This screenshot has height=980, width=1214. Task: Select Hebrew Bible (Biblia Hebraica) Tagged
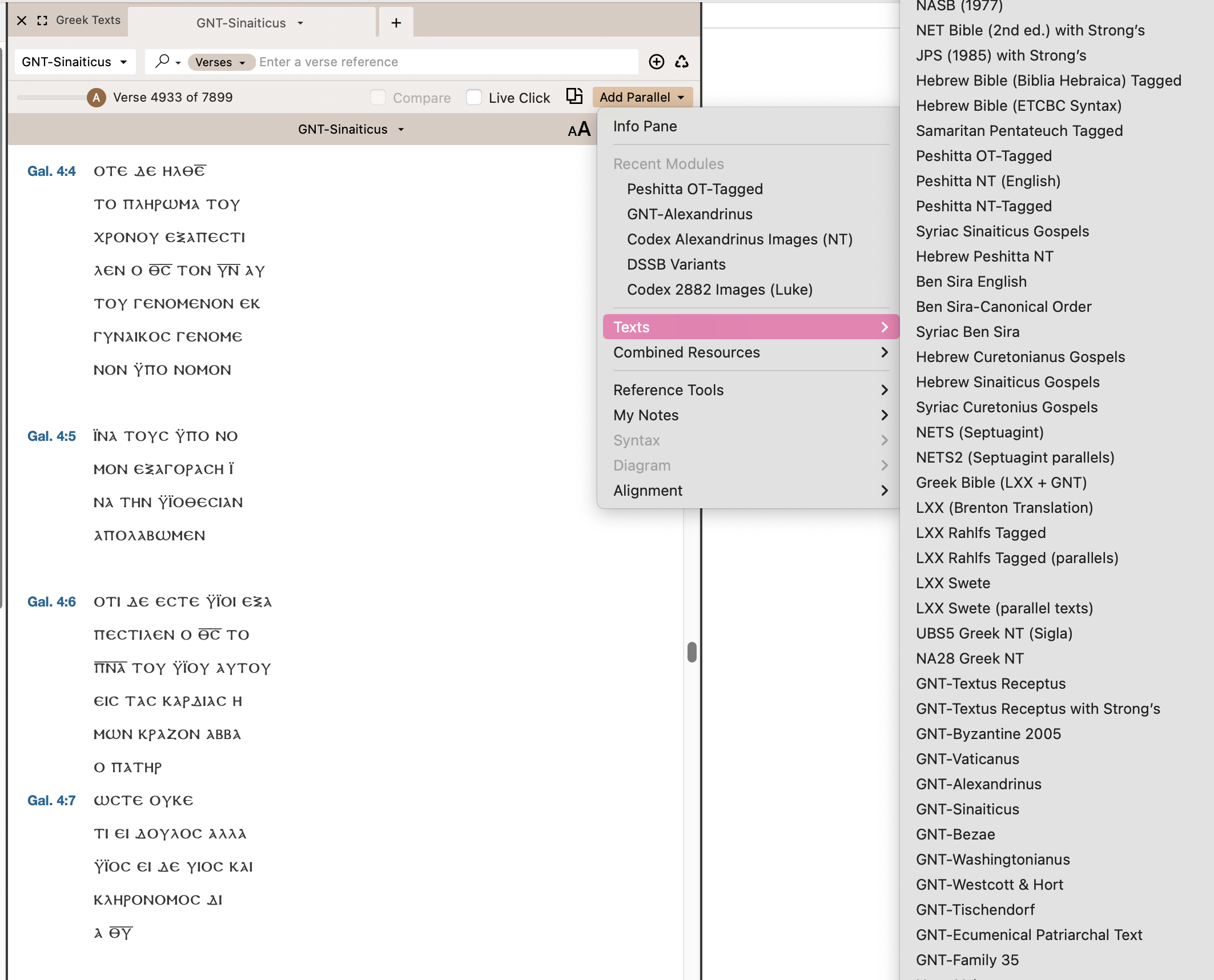pyautogui.click(x=1048, y=81)
